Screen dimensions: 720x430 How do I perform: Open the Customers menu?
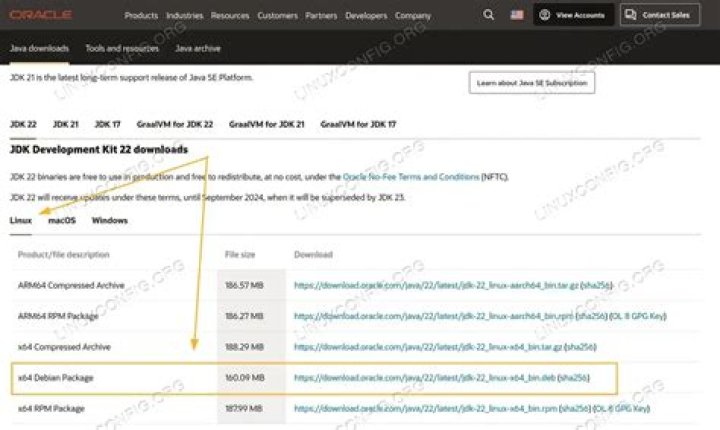coord(277,16)
